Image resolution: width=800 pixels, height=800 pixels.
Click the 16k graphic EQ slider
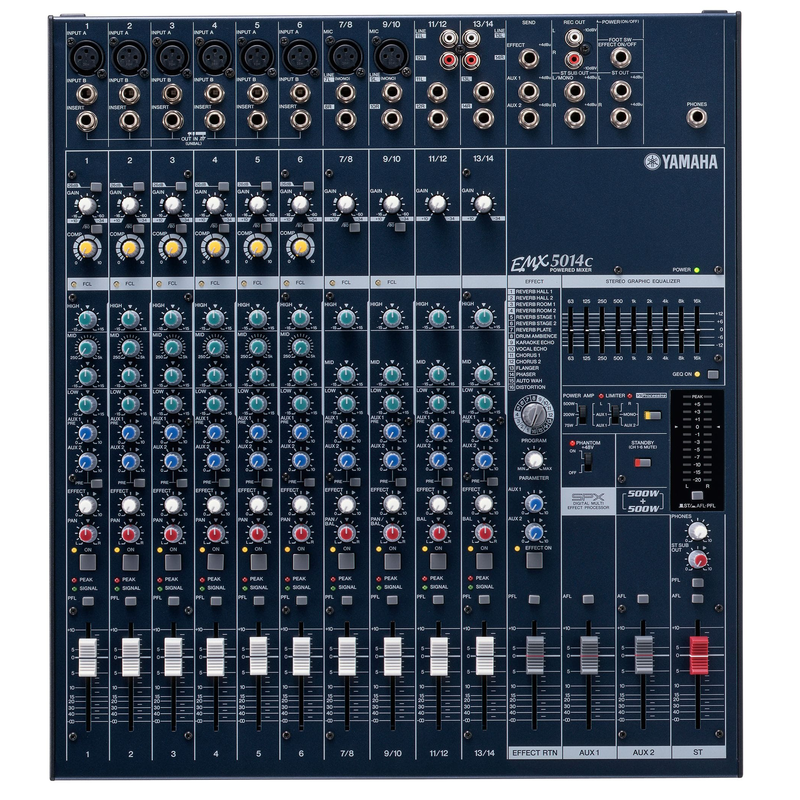(696, 330)
